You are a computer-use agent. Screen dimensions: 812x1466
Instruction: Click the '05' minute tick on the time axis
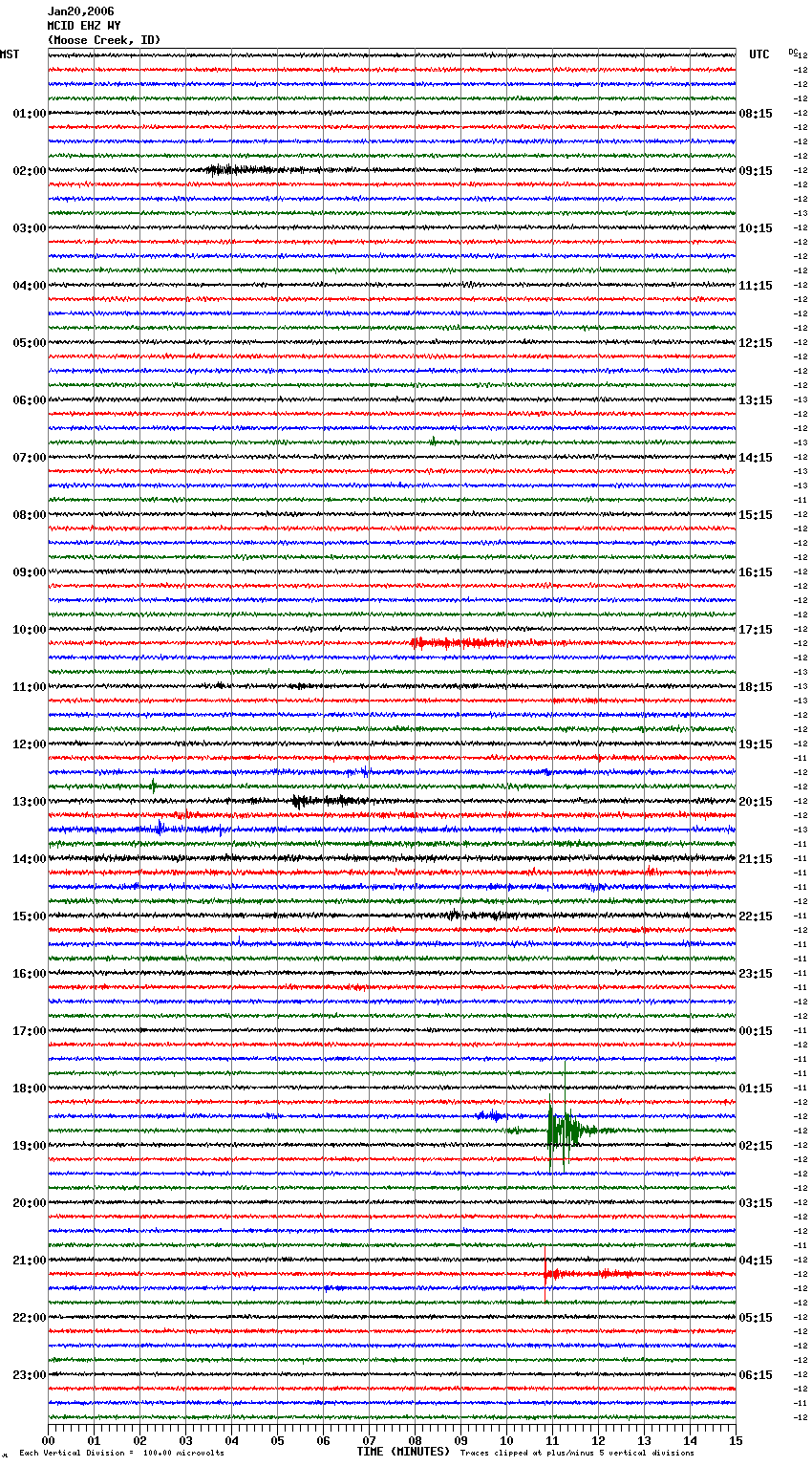point(278,1441)
